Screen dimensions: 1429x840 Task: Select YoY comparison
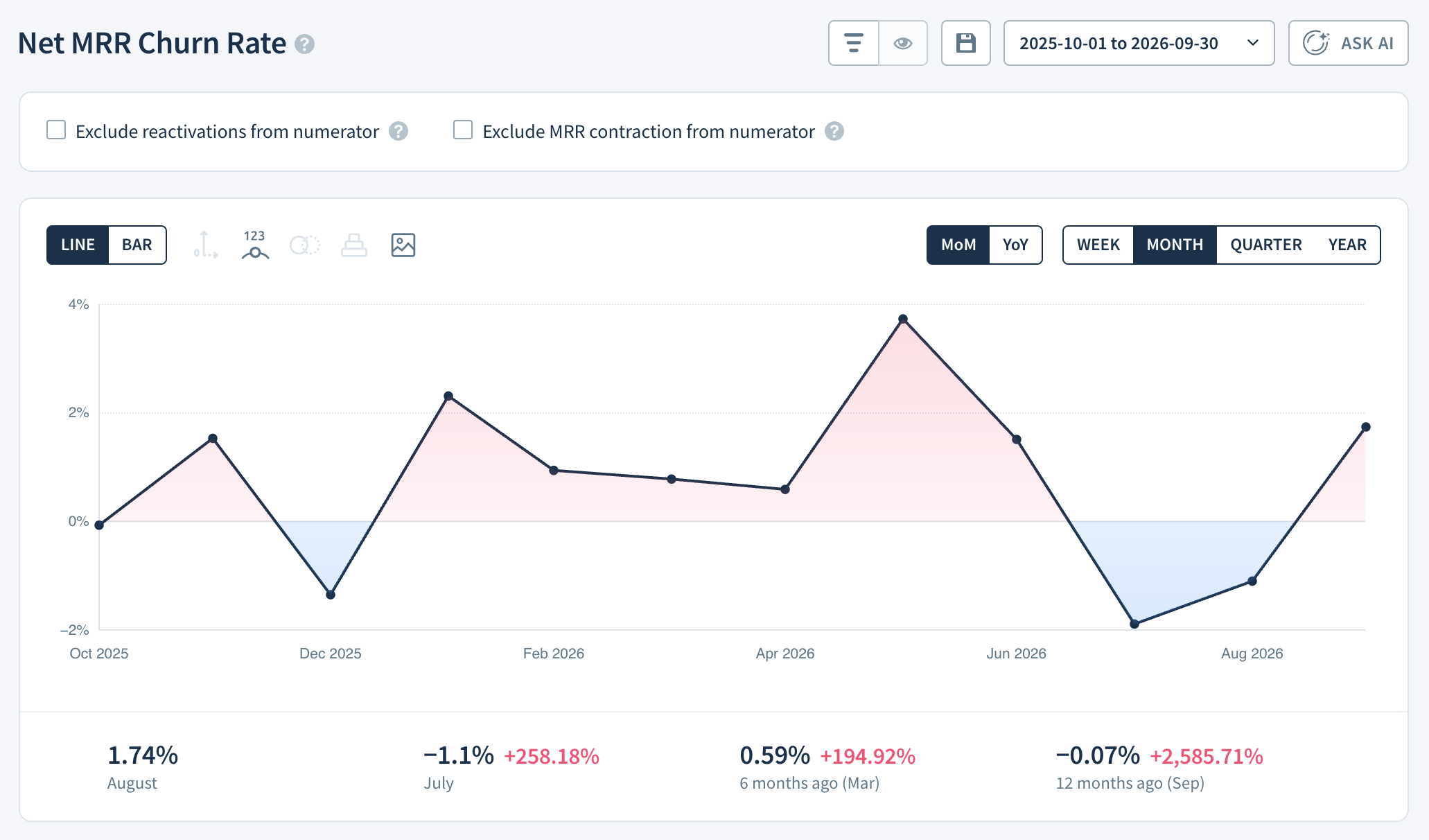[1015, 245]
